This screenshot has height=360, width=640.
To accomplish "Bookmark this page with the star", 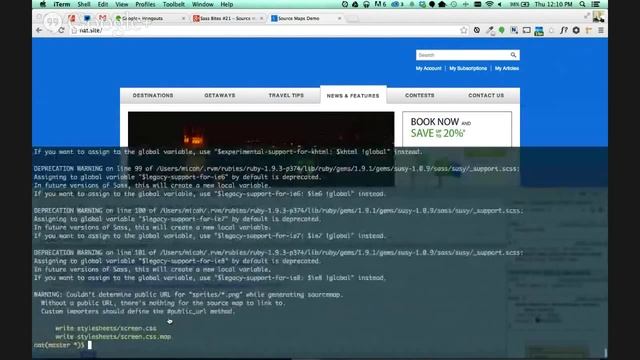I will [464, 30].
